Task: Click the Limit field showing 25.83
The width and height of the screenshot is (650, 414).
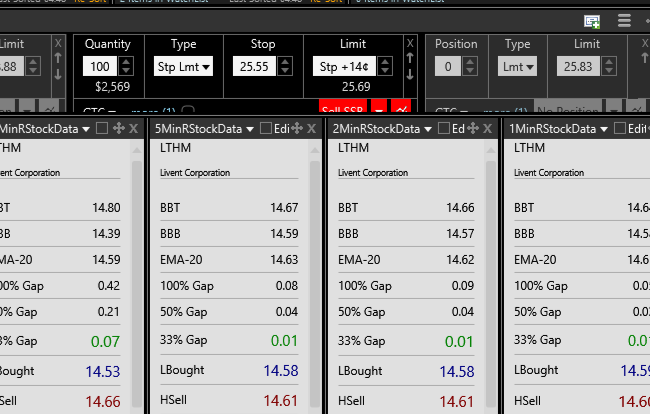Action: 578,66
